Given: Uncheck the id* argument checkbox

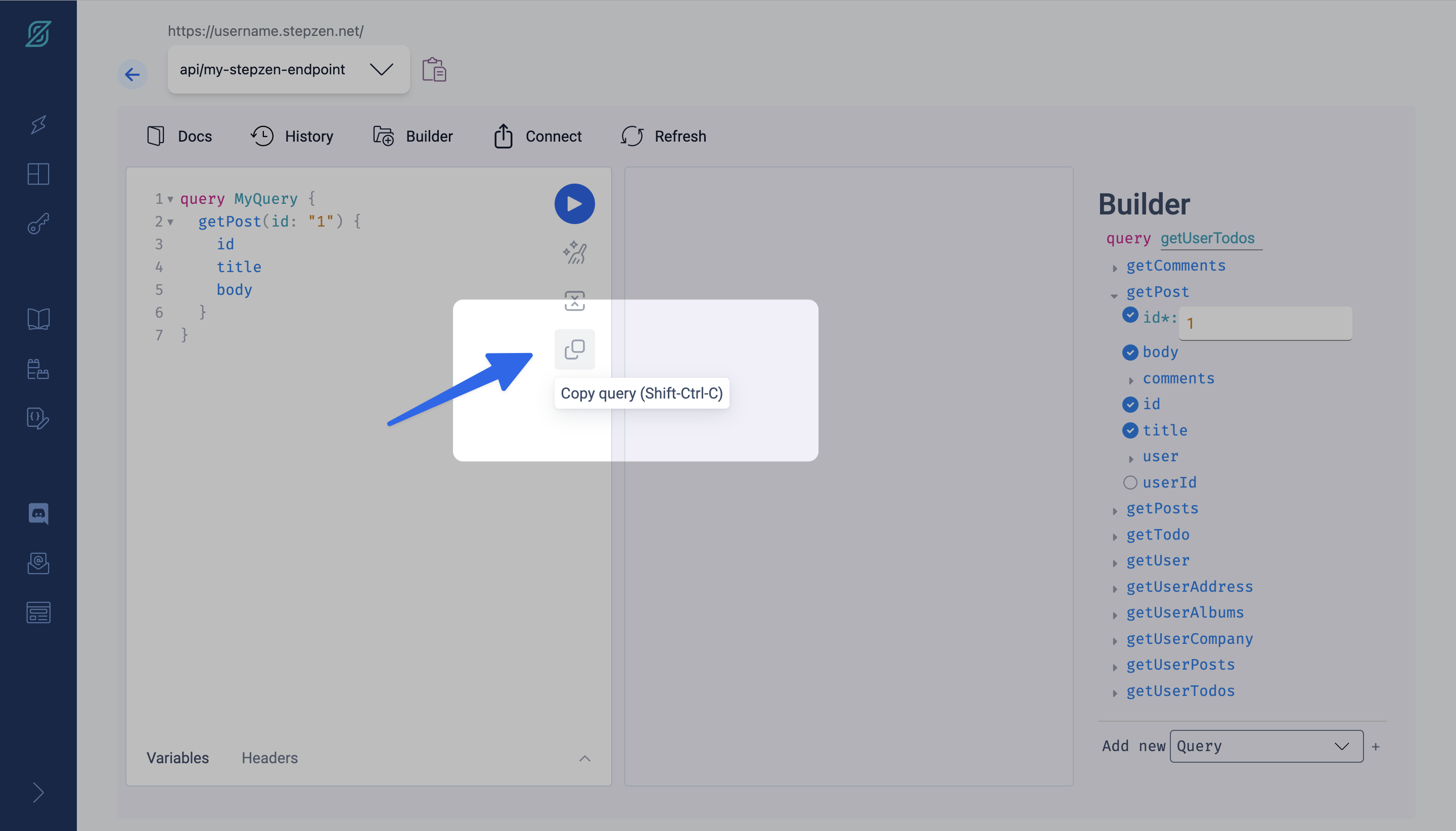Looking at the screenshot, I should click(1130, 315).
